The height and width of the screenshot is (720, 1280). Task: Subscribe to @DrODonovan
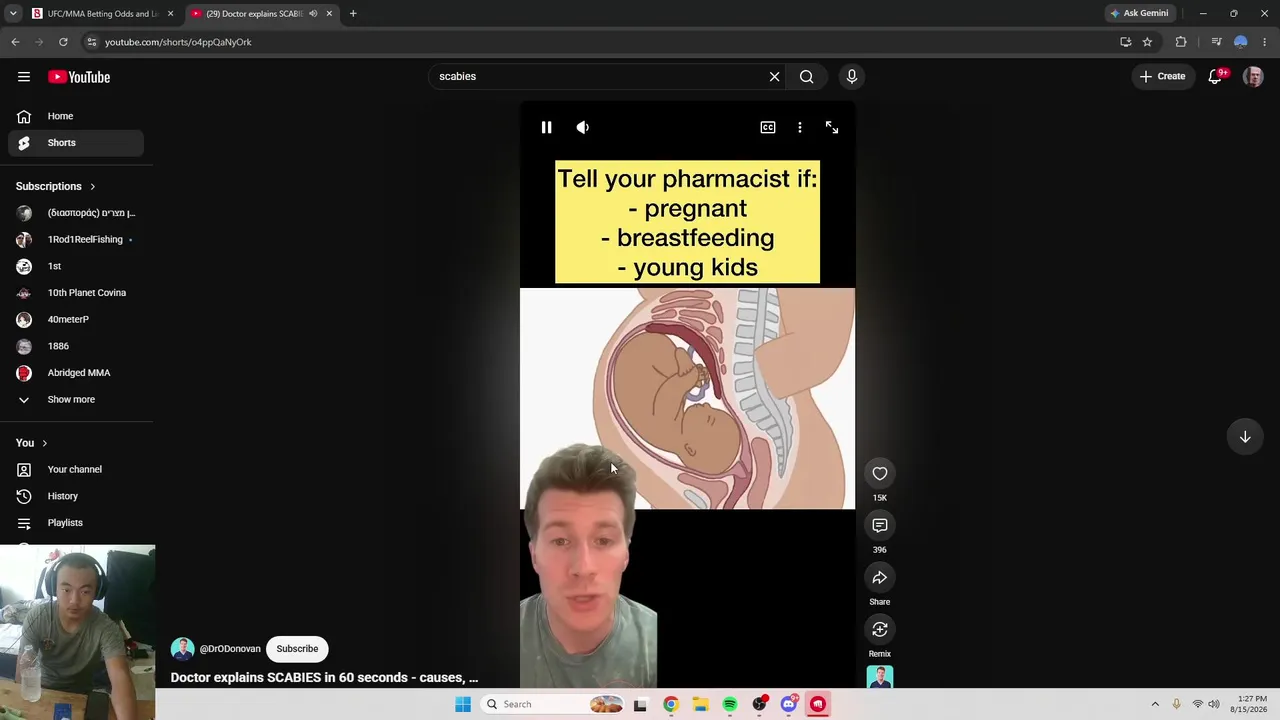point(297,649)
